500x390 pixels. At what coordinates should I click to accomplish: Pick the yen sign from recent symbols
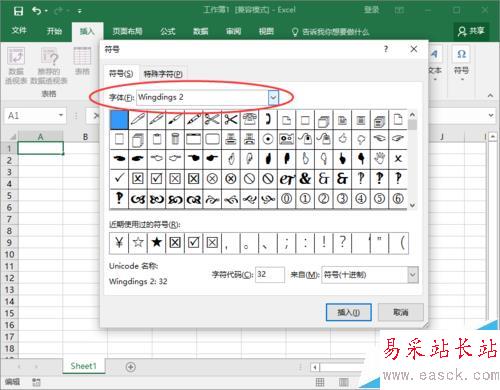(x=119, y=243)
